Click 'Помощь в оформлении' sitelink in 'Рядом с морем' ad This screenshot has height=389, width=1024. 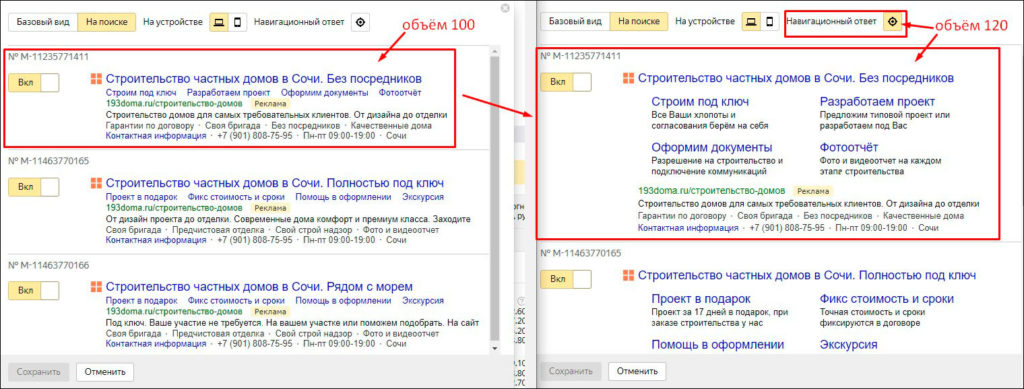click(x=344, y=301)
